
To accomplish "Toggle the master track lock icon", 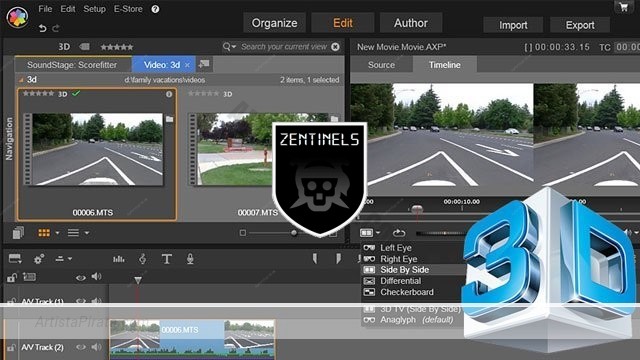I will (x=11, y=278).
